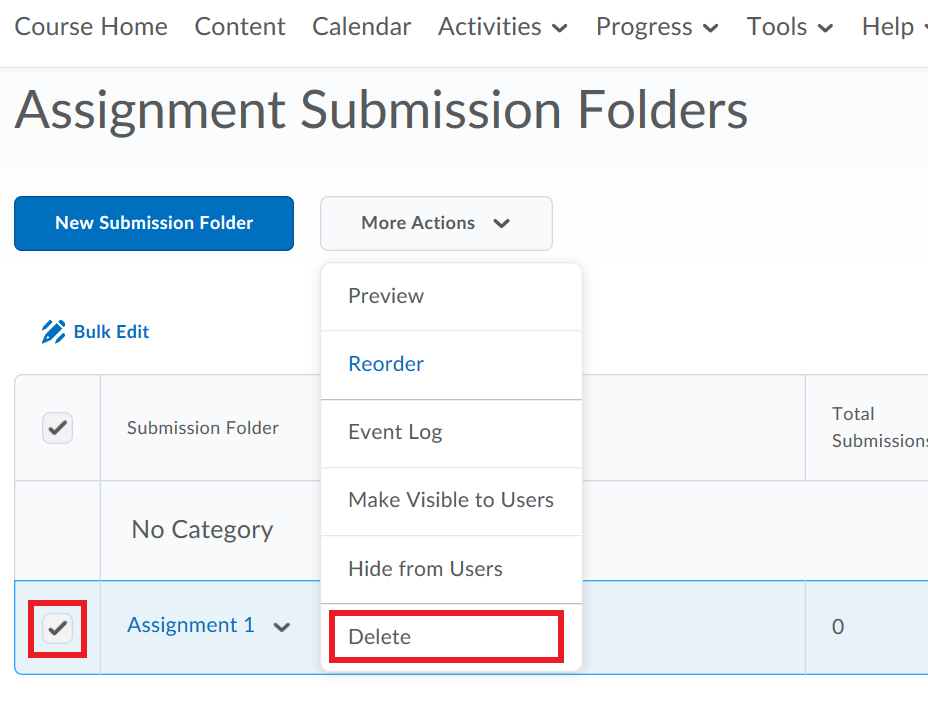Choose Make Visible to Users option

[x=451, y=500]
